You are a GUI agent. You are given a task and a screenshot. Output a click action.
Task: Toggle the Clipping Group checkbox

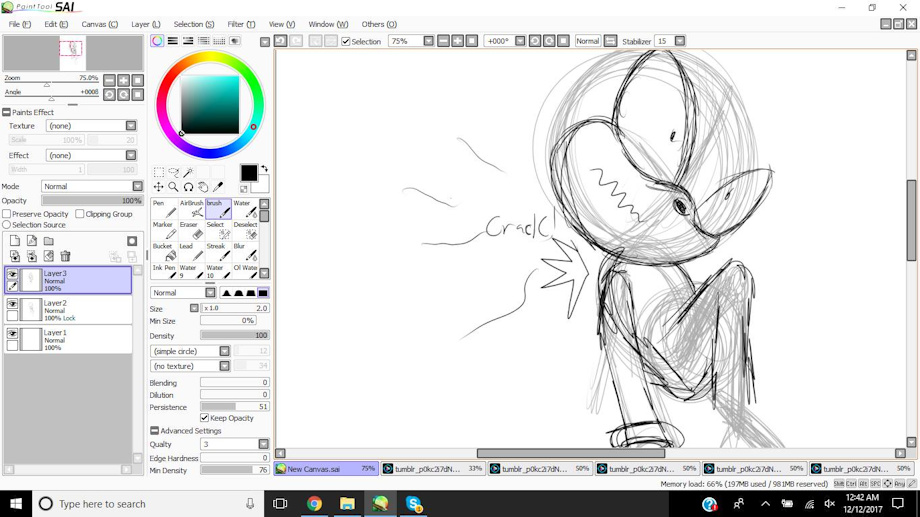pos(80,214)
